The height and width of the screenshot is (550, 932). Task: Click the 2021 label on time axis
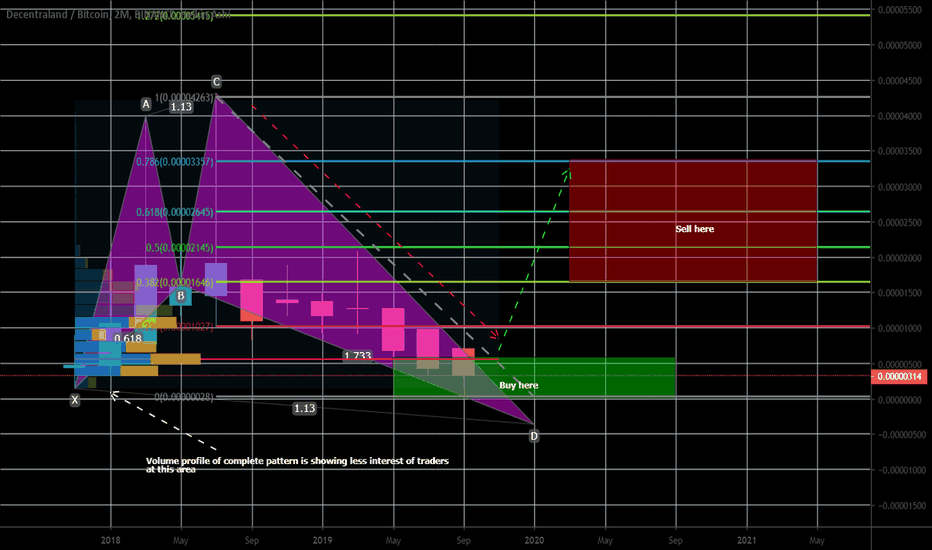[747, 540]
